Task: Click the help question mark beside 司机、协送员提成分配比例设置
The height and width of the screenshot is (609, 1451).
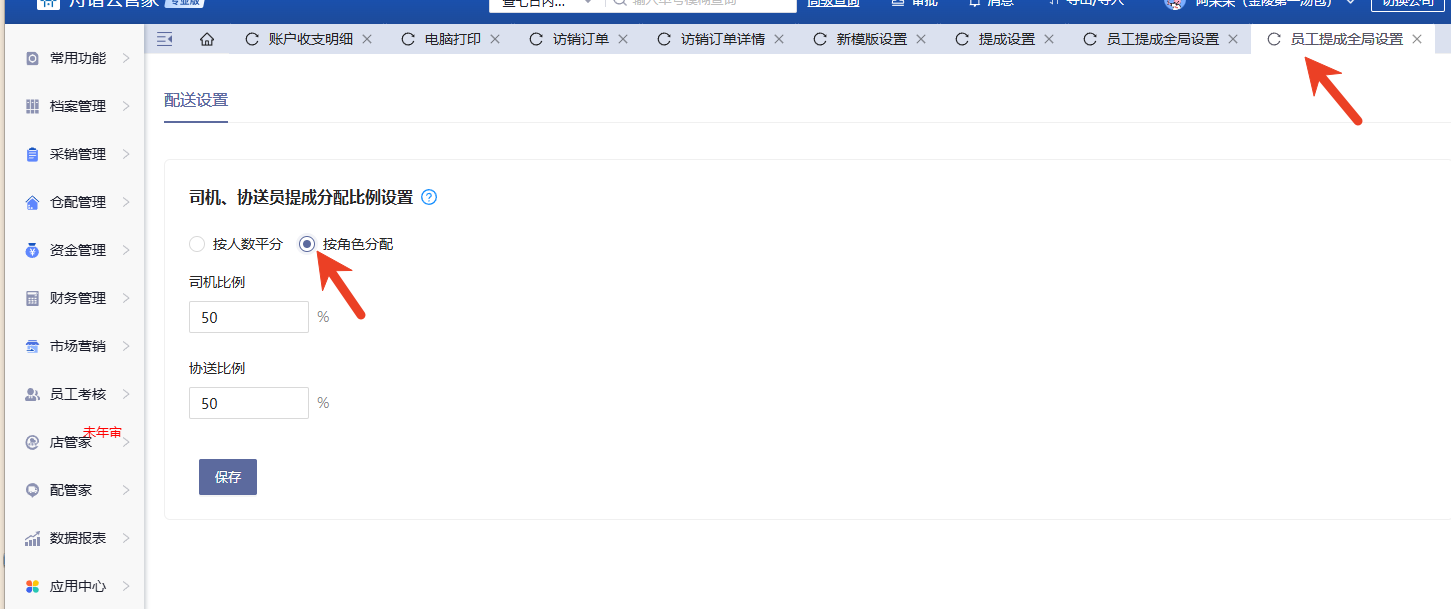Action: coord(429,197)
